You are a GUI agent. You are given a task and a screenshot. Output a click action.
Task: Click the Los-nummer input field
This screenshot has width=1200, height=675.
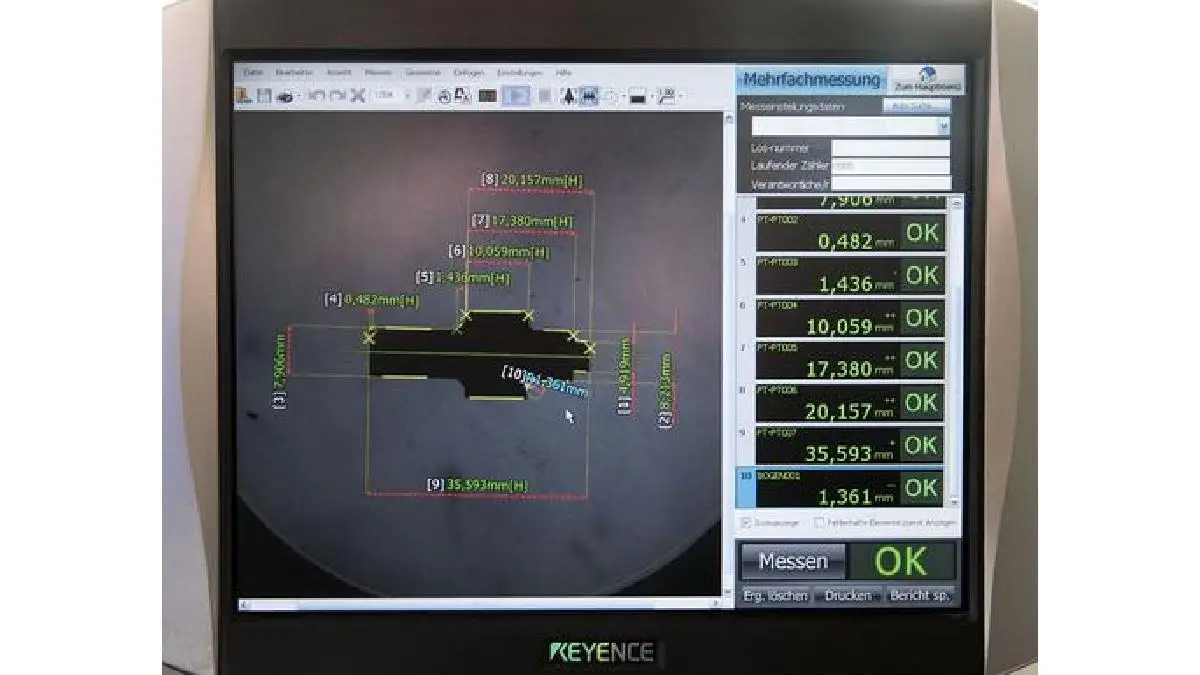(x=890, y=148)
